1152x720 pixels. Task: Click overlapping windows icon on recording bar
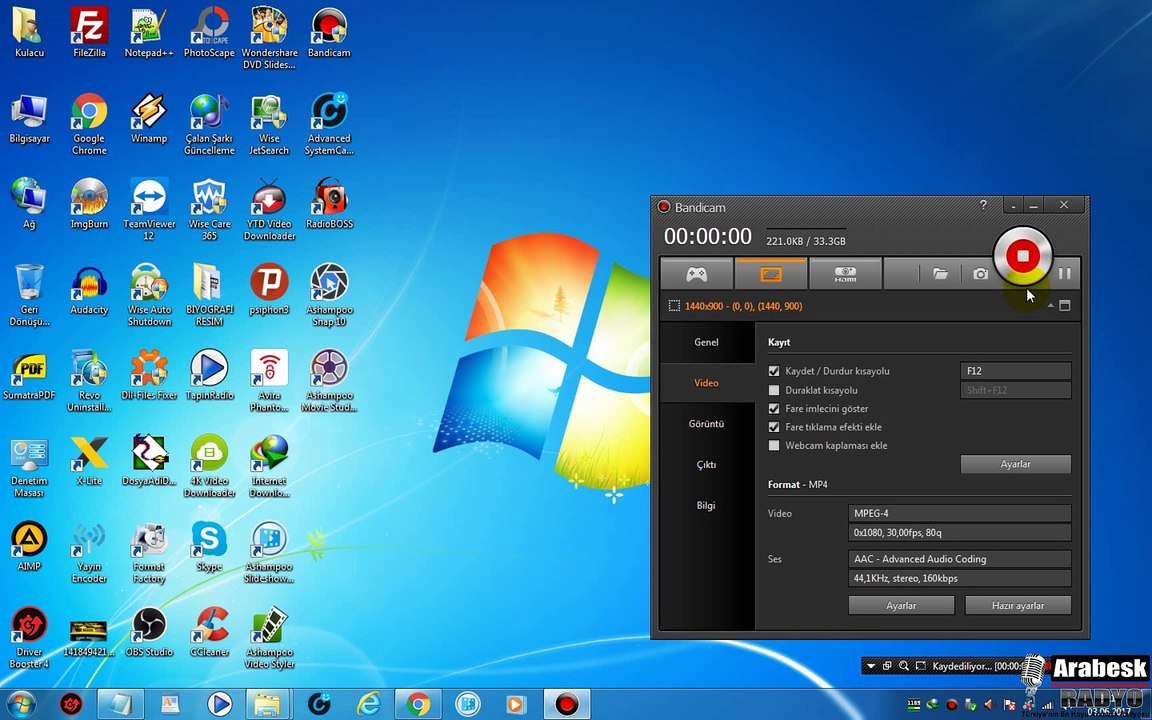(x=888, y=666)
